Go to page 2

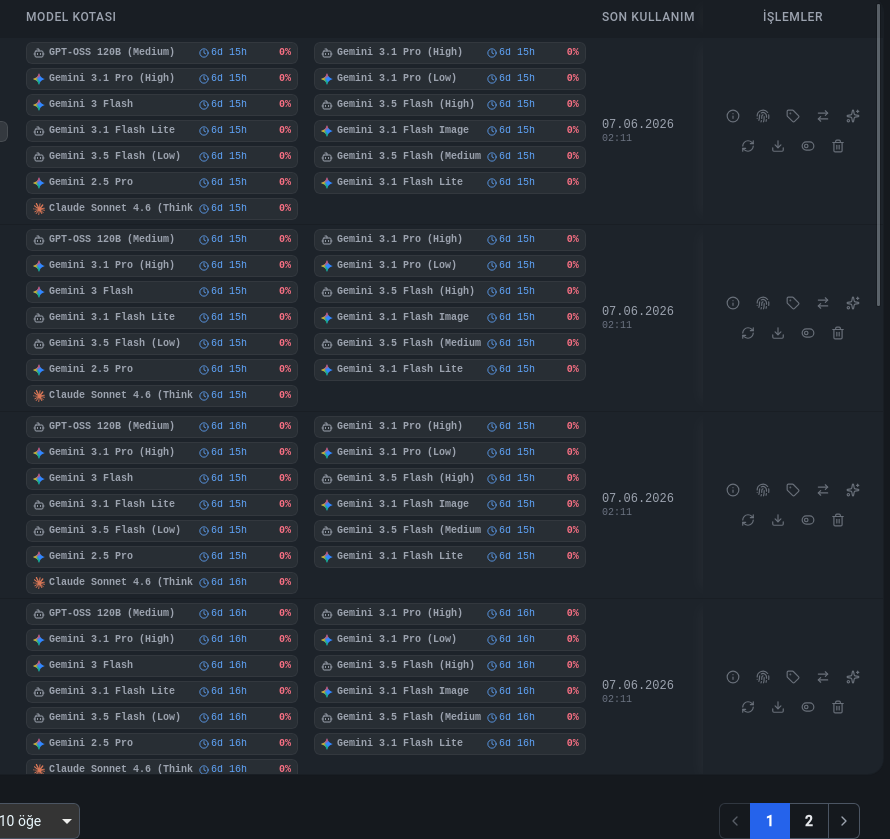click(809, 821)
